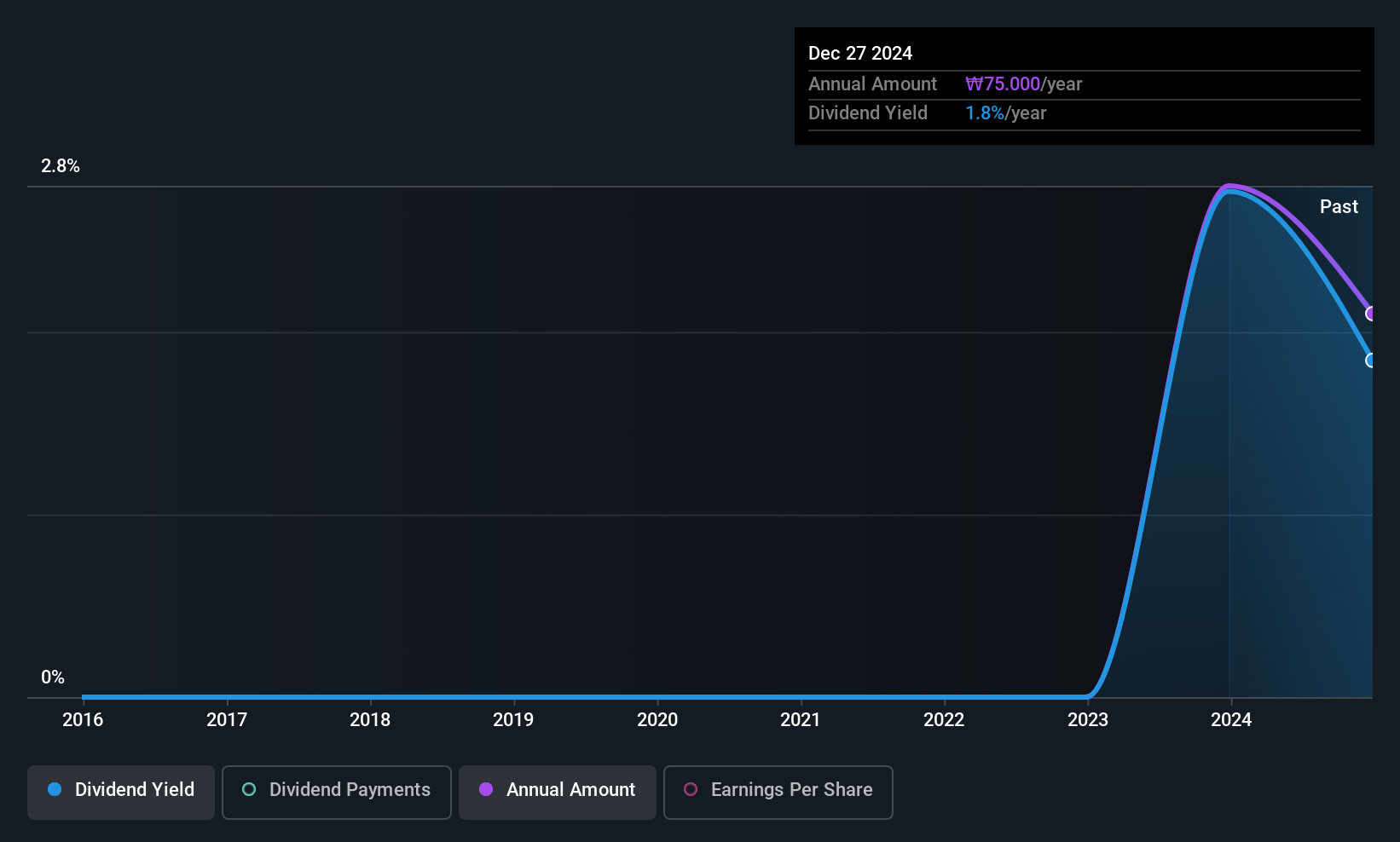Screen dimensions: 1400x842
Task: Click the purple Annual Amount legend dot
Action: tap(486, 790)
